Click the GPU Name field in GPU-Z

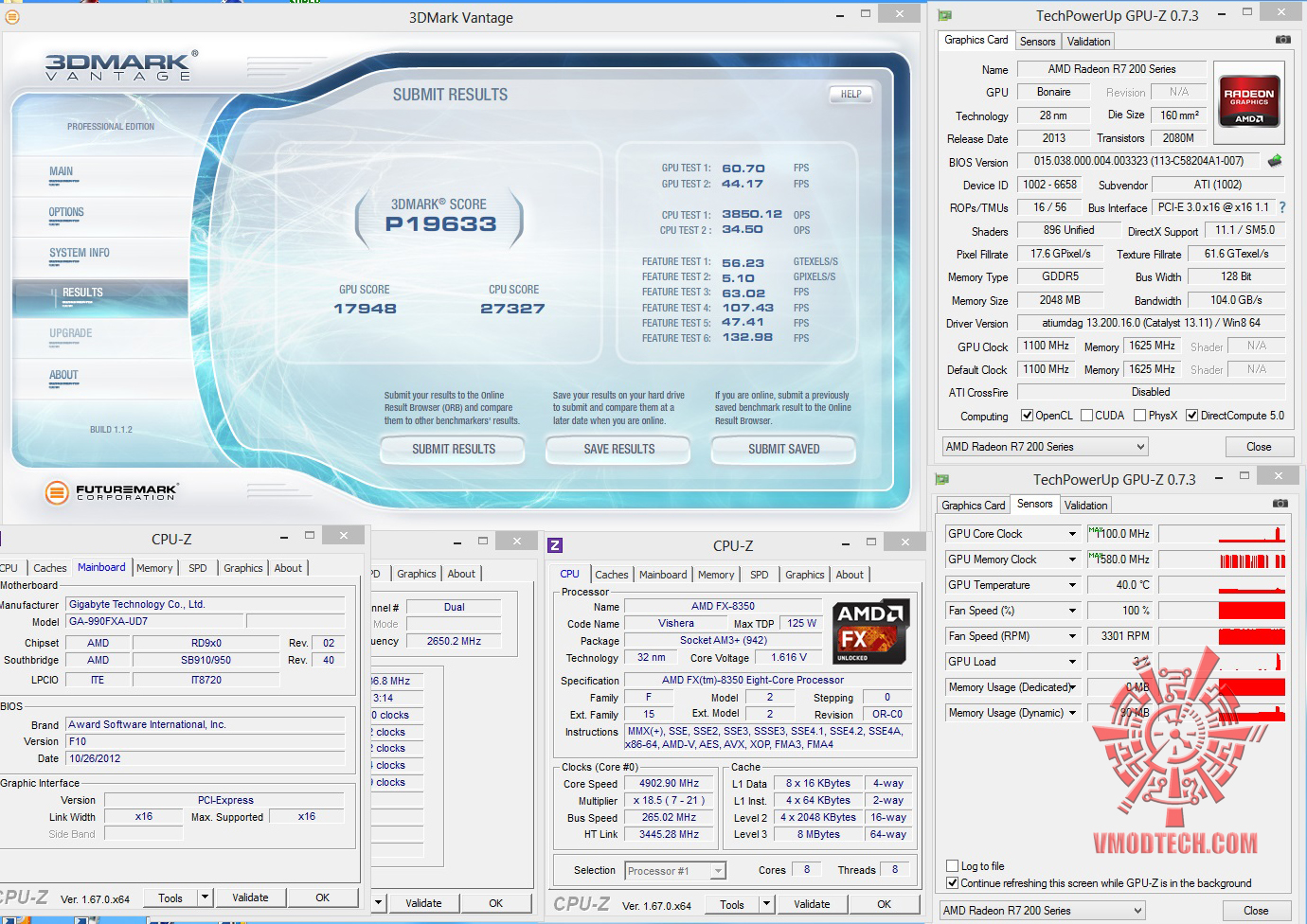click(1112, 69)
